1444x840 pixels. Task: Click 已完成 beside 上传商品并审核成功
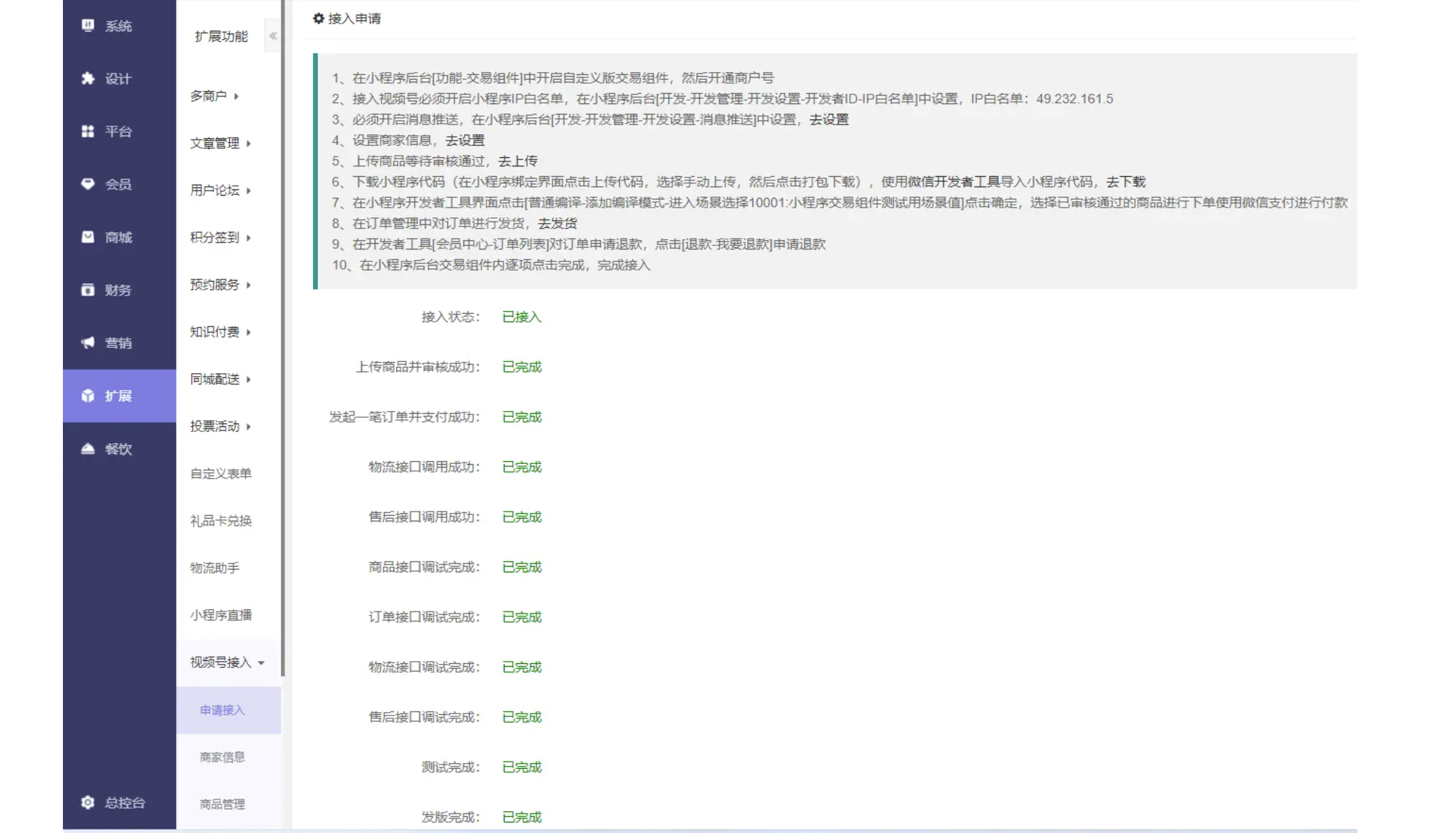521,367
